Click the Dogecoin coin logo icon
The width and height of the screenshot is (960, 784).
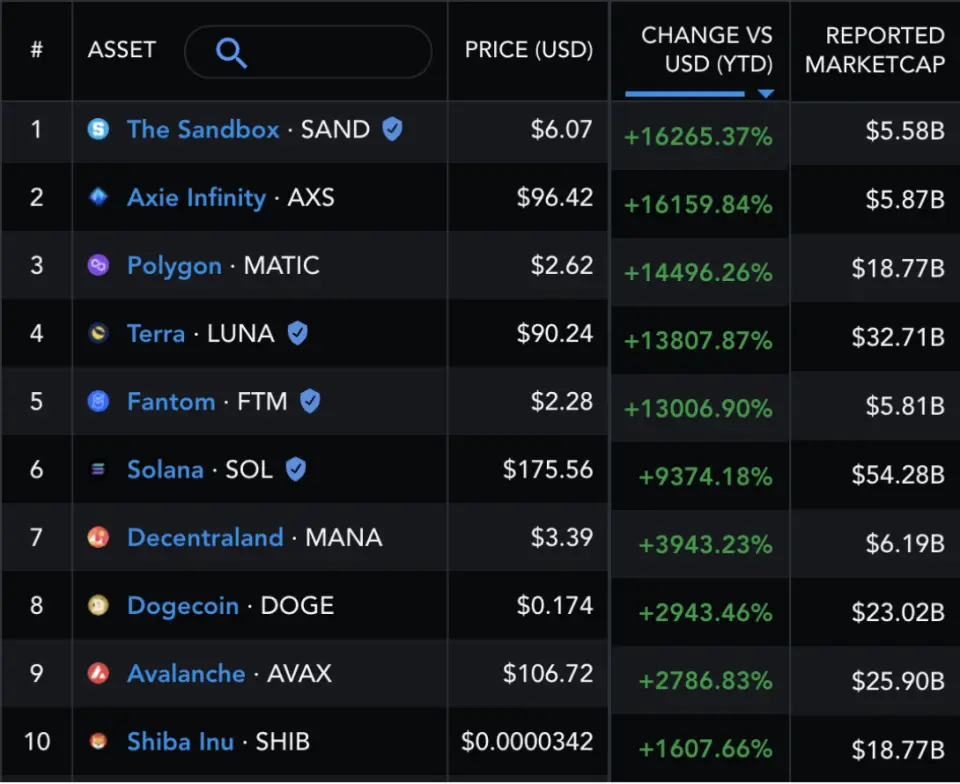98,605
